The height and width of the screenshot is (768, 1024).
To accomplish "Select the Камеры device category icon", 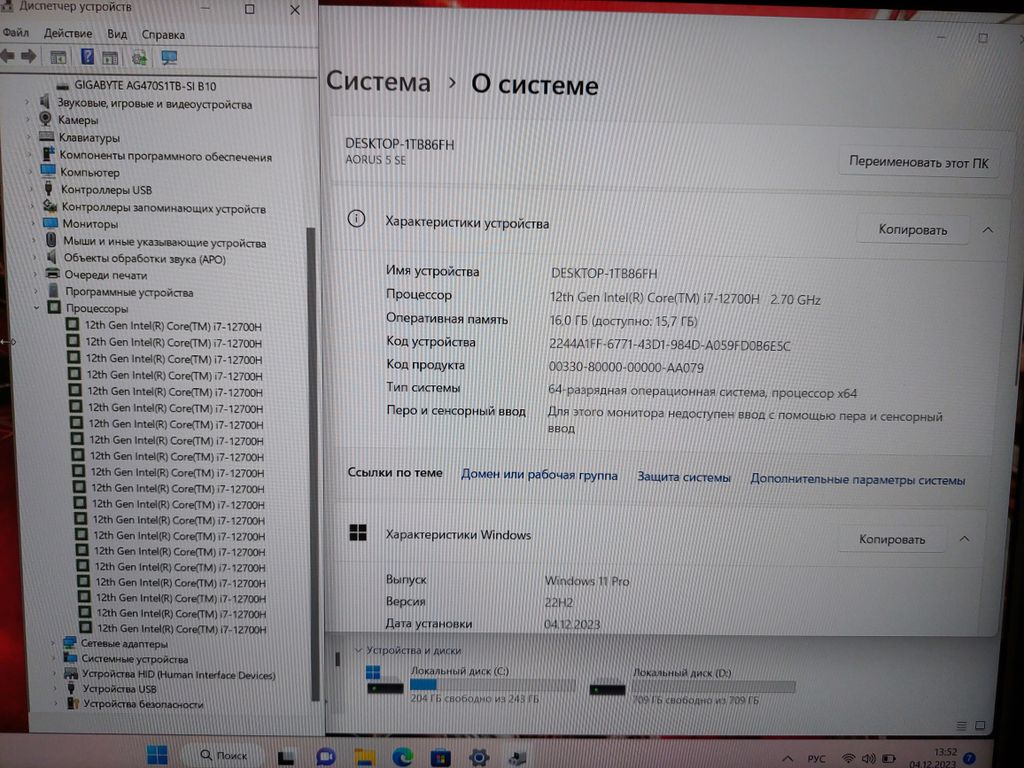I will (x=45, y=120).
